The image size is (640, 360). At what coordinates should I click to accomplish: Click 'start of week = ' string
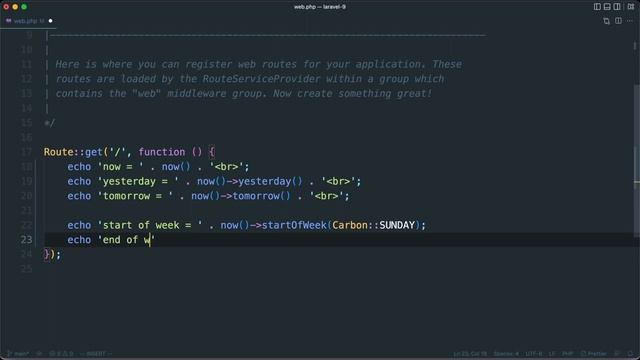pyautogui.click(x=150, y=225)
